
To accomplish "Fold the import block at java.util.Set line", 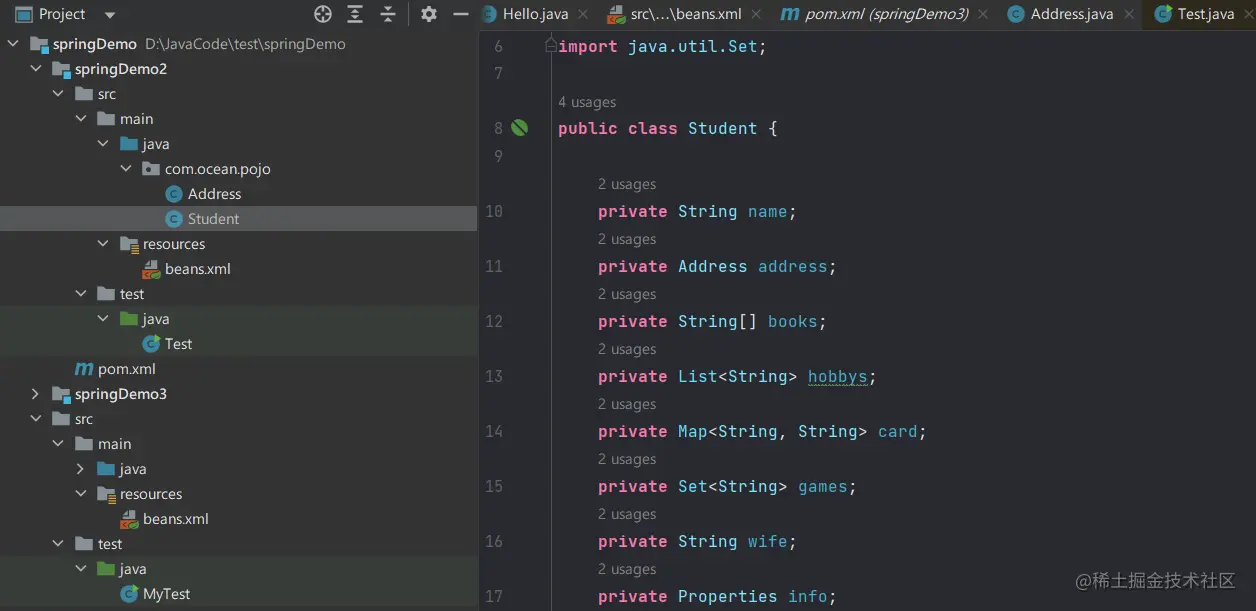I will 549,46.
